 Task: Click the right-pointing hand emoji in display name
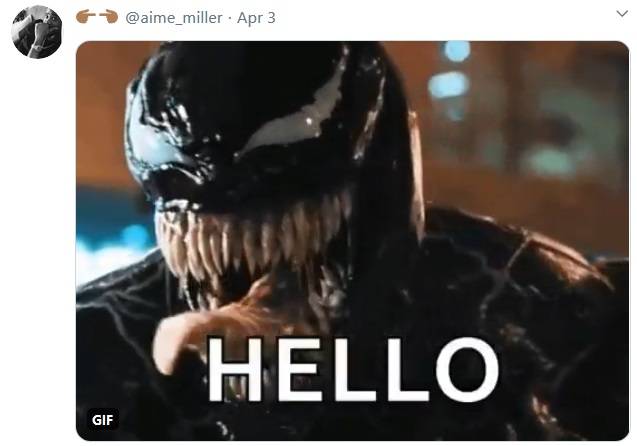point(108,17)
